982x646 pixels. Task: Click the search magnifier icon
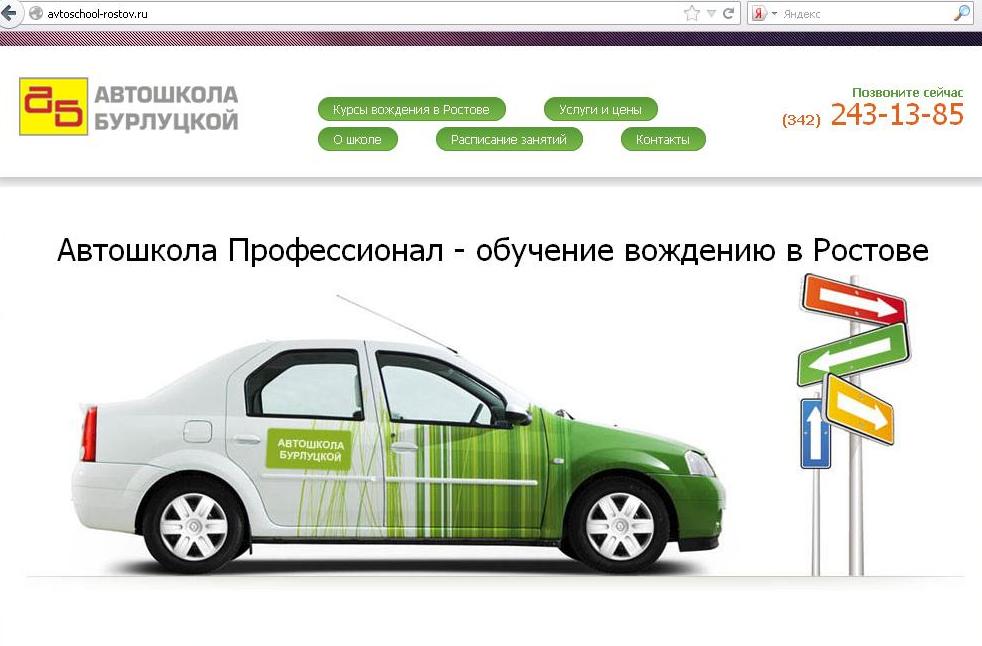[x=961, y=13]
